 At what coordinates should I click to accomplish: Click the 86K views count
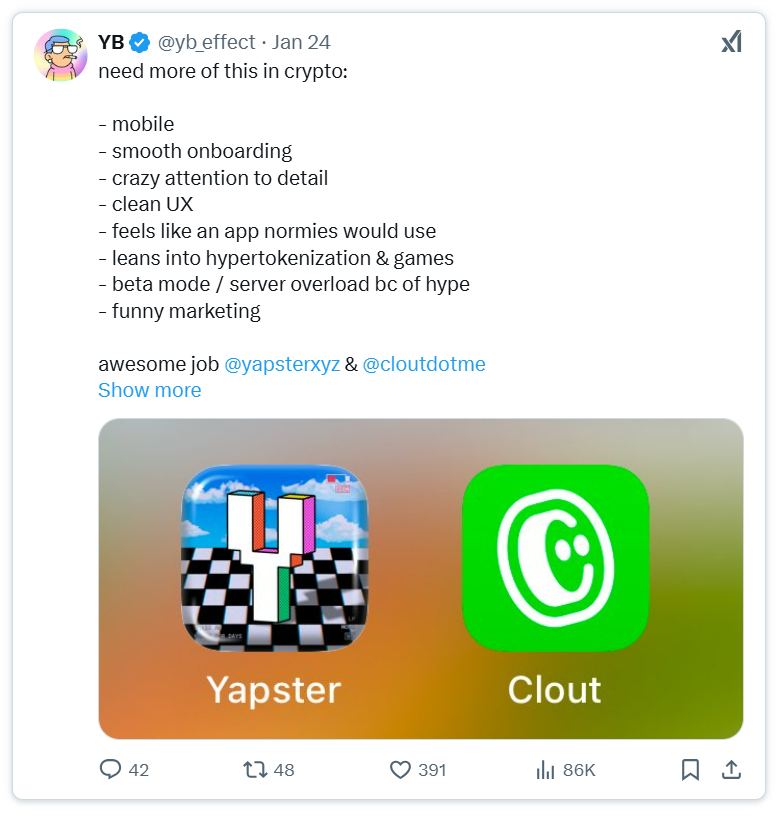coord(579,770)
